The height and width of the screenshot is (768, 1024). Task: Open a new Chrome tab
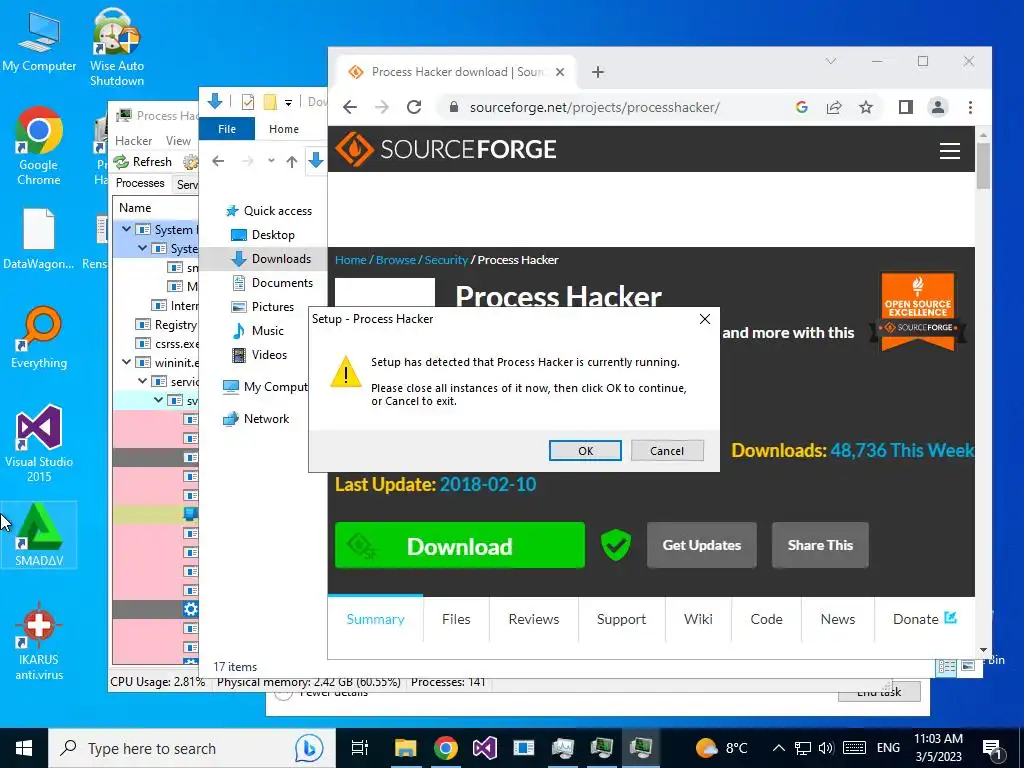(598, 72)
